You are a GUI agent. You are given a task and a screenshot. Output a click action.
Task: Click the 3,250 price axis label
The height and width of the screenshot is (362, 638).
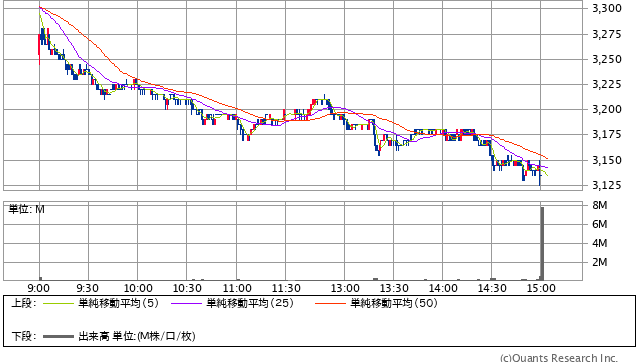(x=607, y=59)
